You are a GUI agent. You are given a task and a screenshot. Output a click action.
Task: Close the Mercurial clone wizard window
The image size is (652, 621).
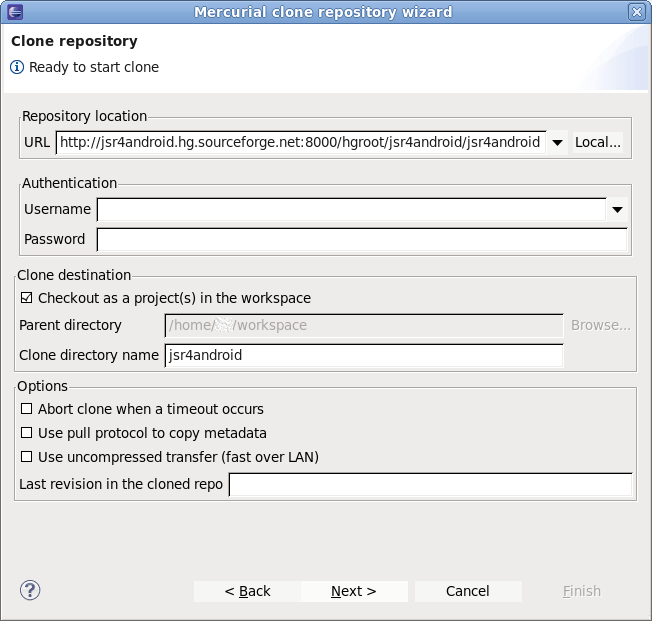tap(637, 12)
